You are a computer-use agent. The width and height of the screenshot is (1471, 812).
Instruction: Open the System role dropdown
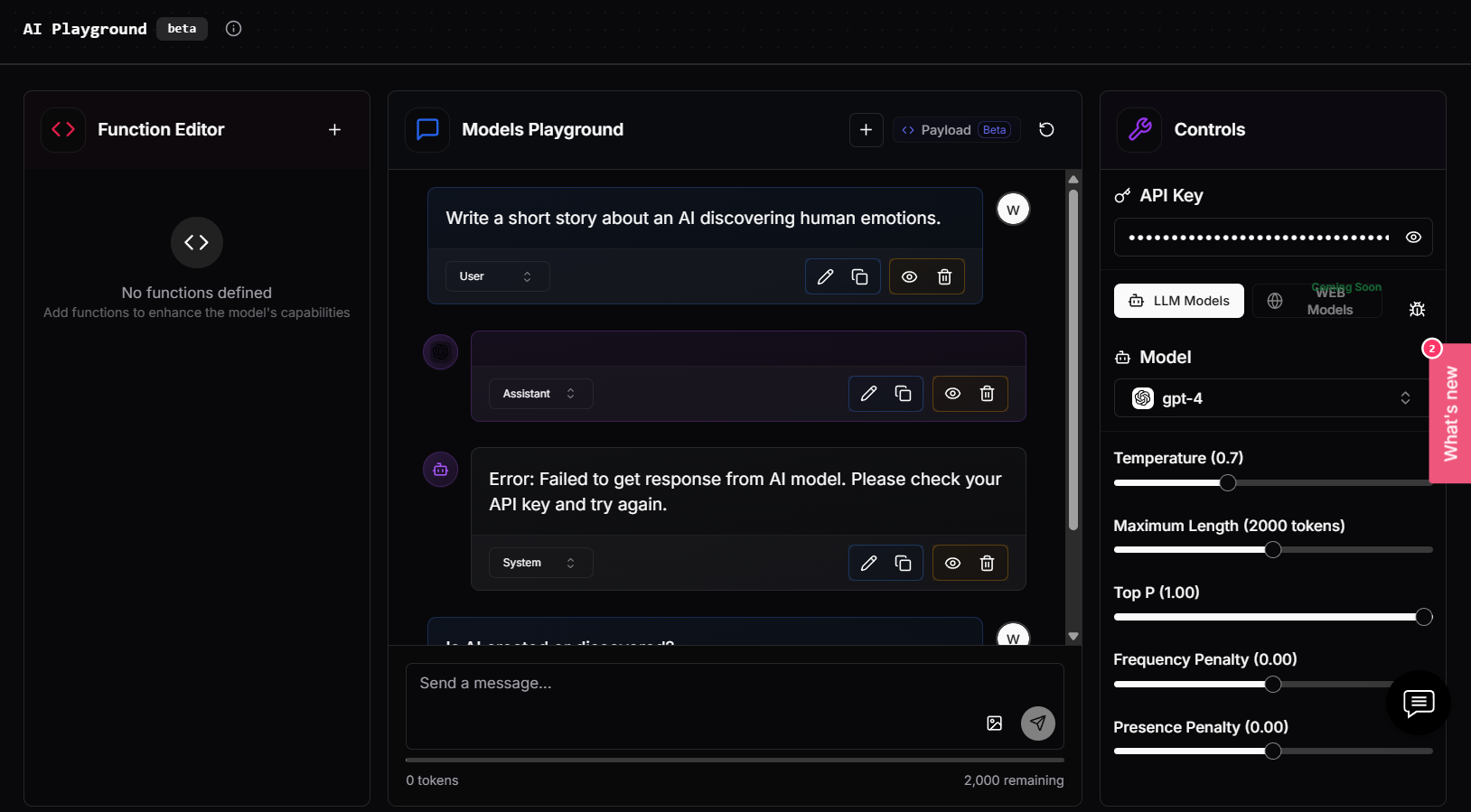[540, 563]
